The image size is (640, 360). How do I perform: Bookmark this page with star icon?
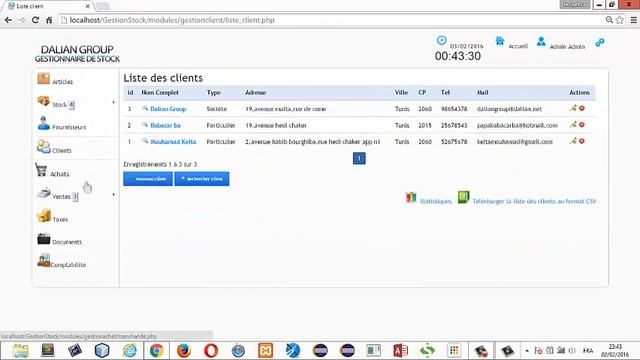tap(620, 20)
